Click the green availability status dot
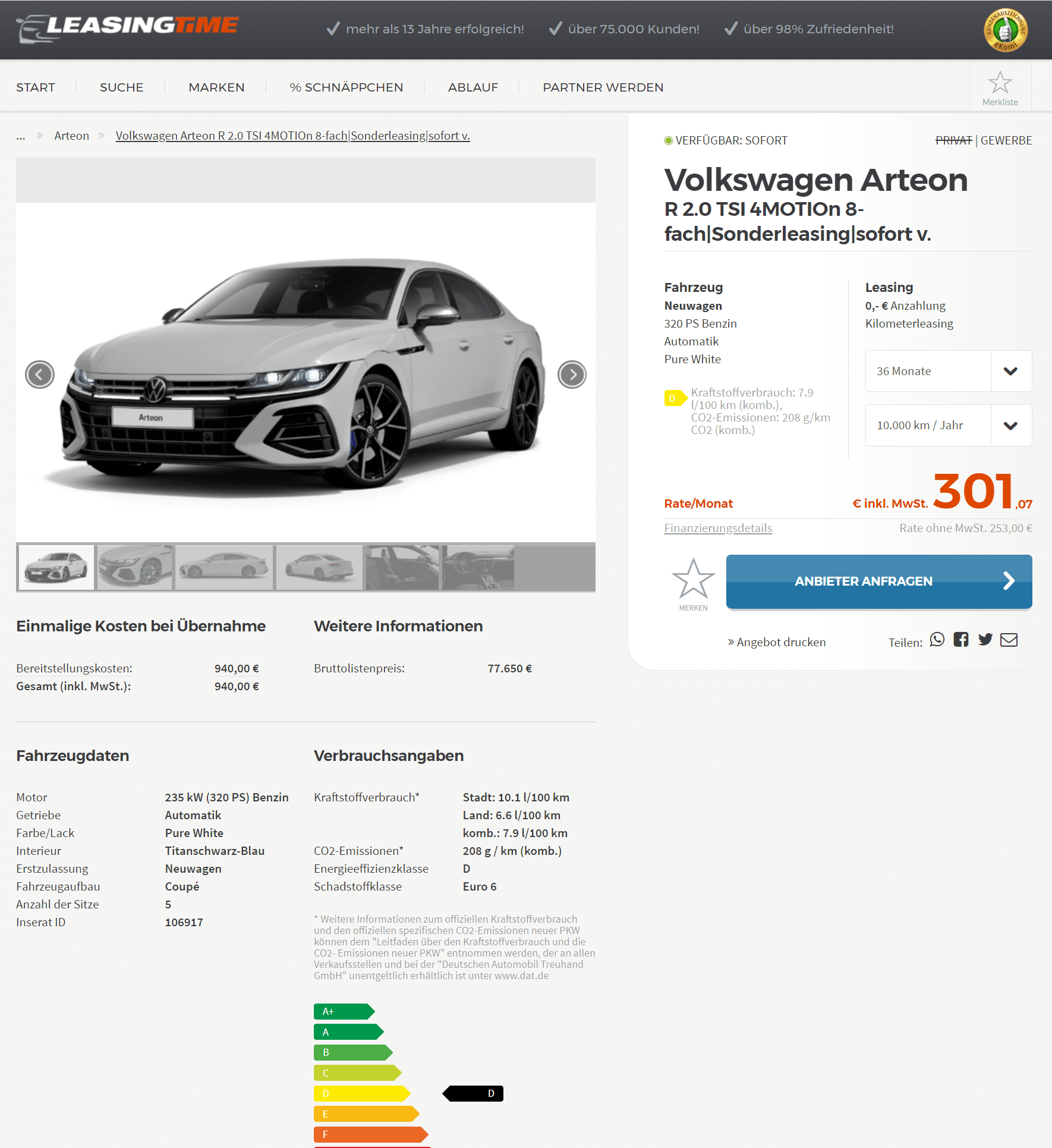 tap(669, 141)
